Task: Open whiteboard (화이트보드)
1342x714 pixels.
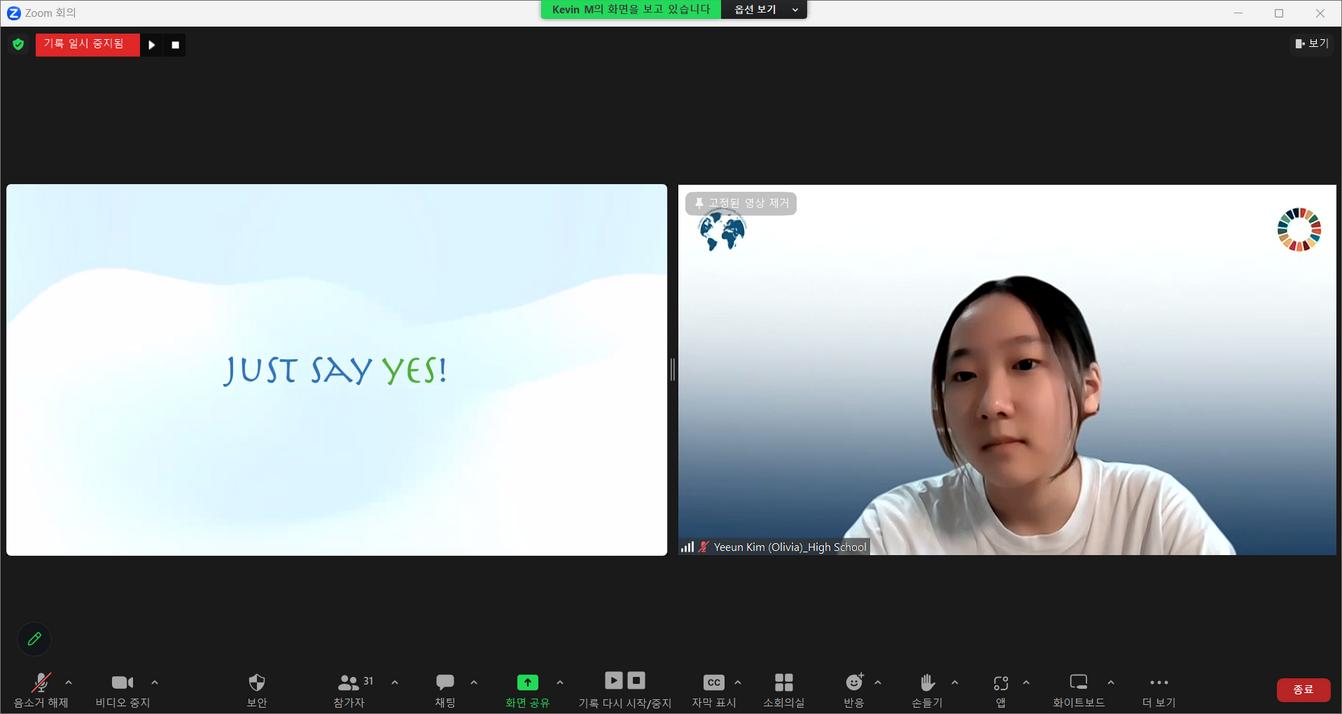Action: click(1079, 690)
